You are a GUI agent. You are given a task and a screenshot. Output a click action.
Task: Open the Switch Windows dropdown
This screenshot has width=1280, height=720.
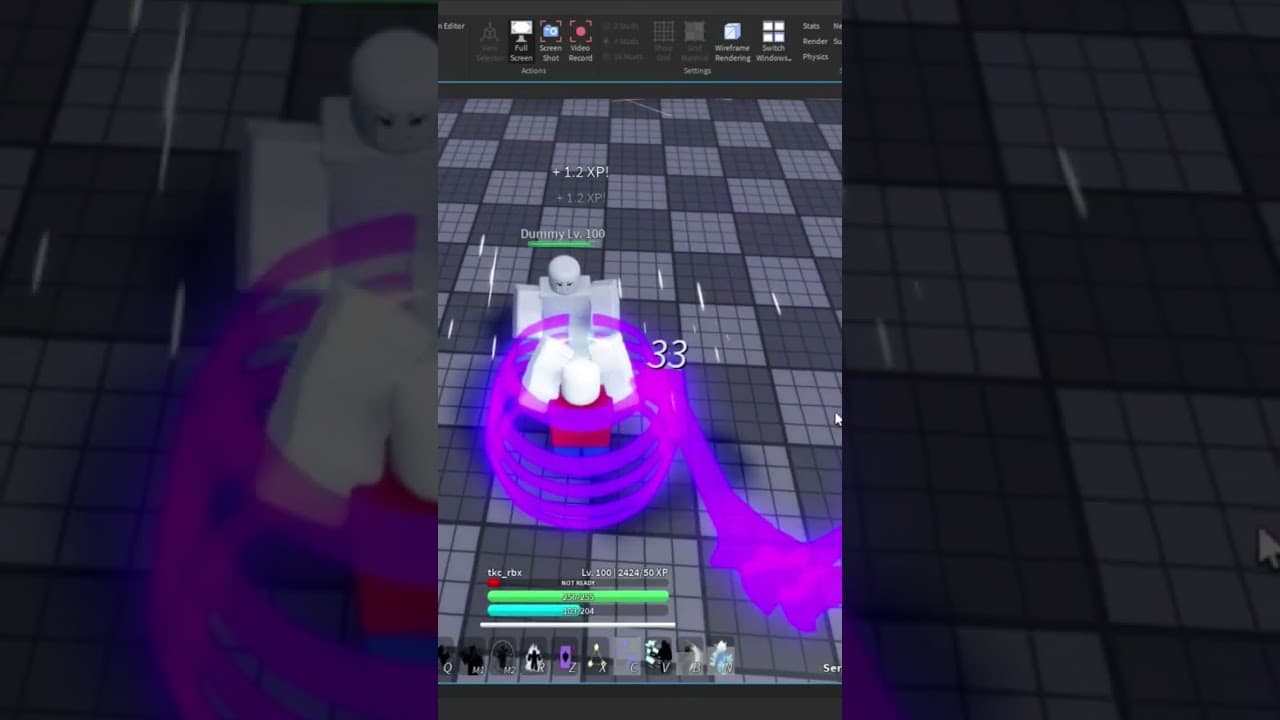click(x=773, y=42)
